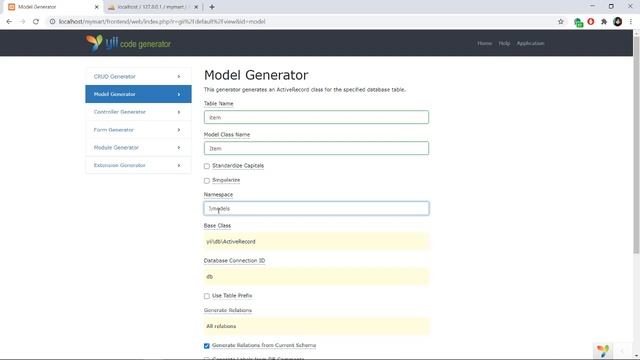Open a new browser tab with plus

[x=211, y=7]
